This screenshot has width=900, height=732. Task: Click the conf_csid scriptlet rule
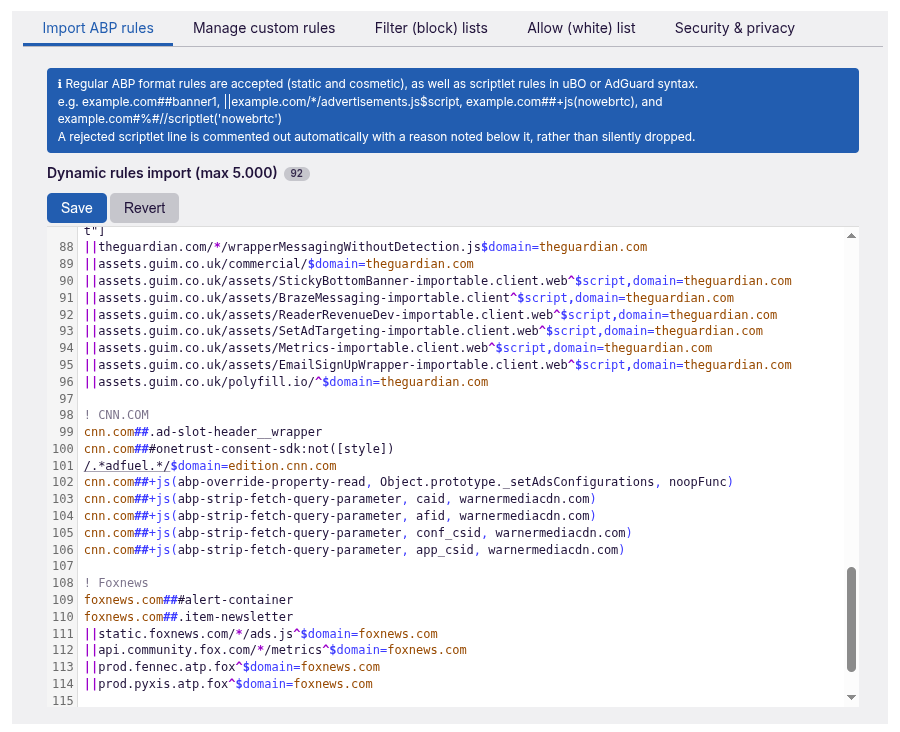coord(358,533)
